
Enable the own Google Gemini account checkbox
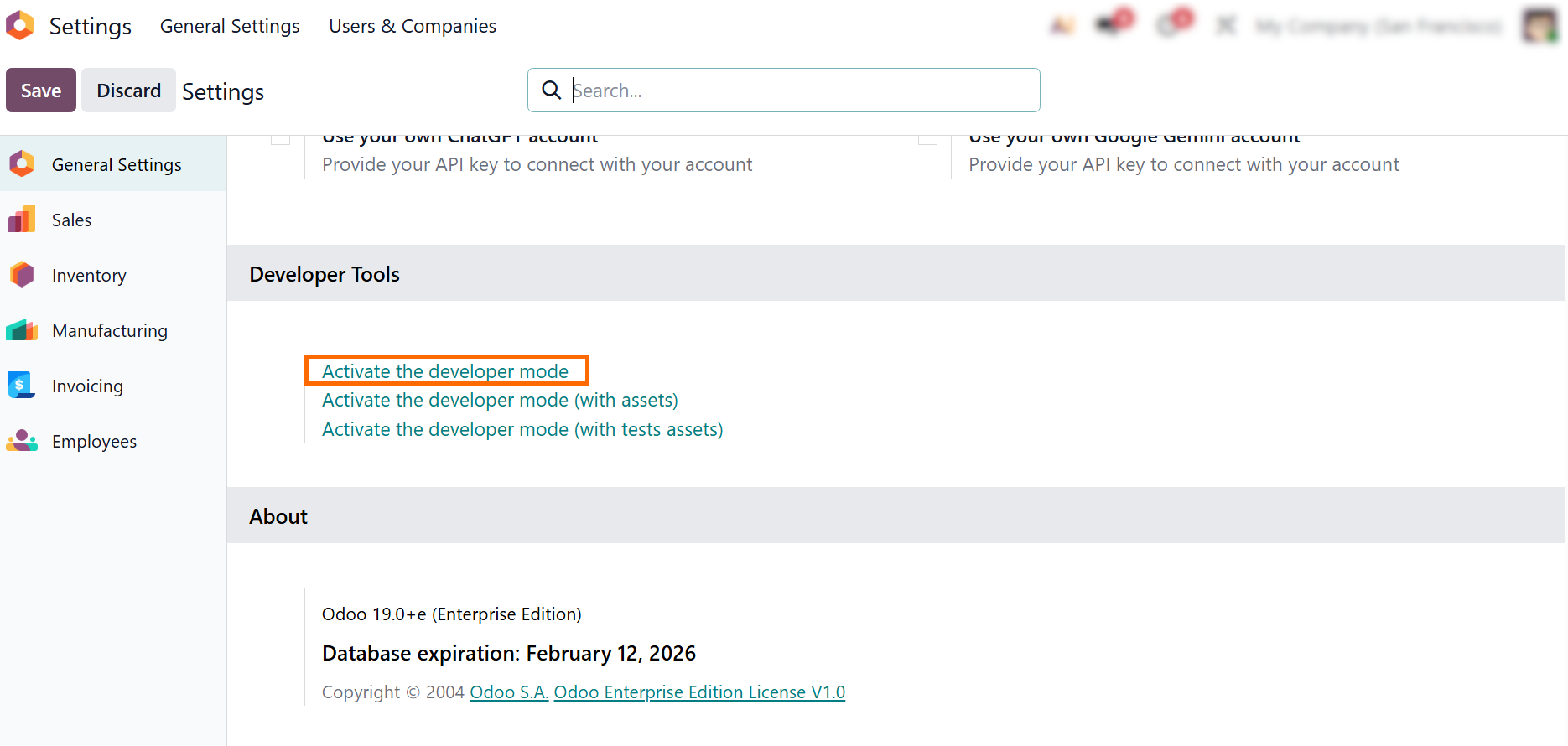point(927,139)
